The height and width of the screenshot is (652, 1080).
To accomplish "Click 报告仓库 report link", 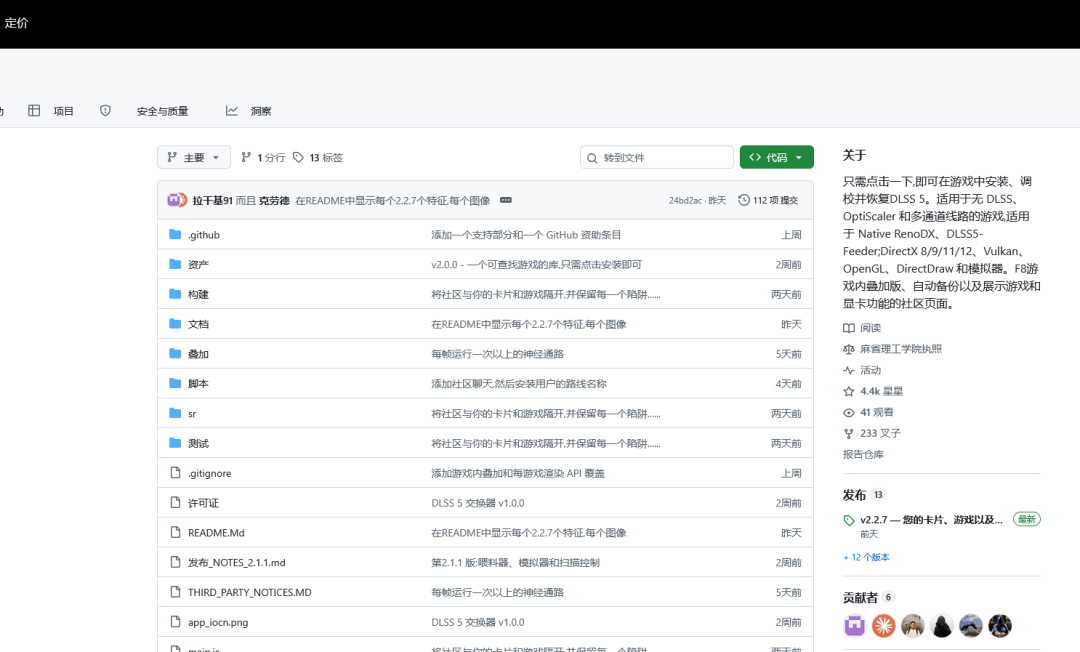I will pos(863,454).
